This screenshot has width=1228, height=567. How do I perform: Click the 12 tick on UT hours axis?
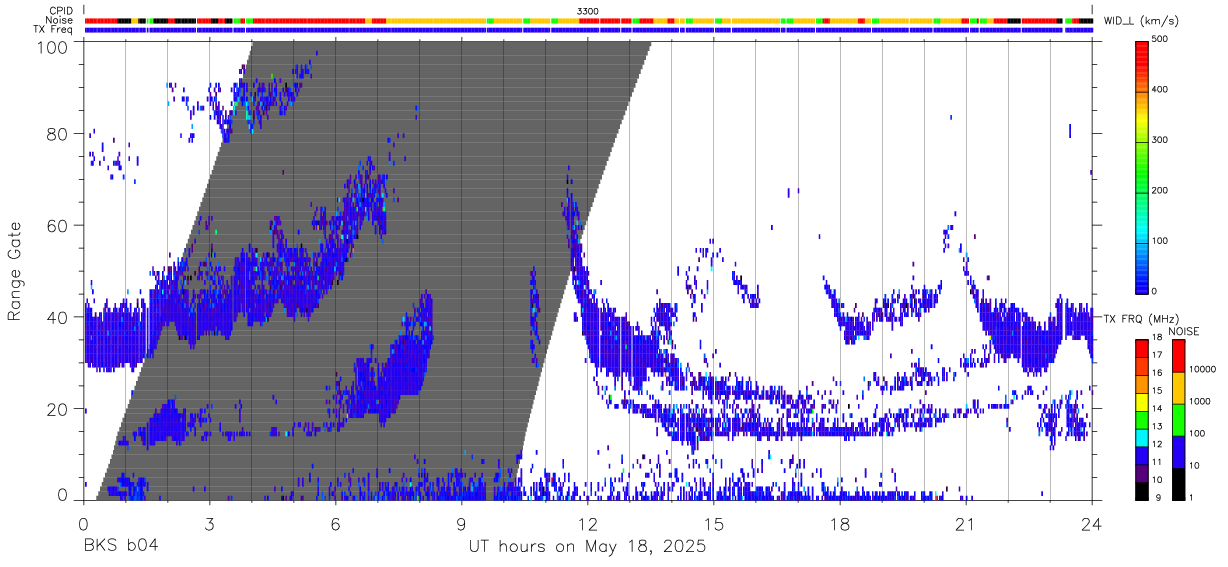(x=587, y=523)
